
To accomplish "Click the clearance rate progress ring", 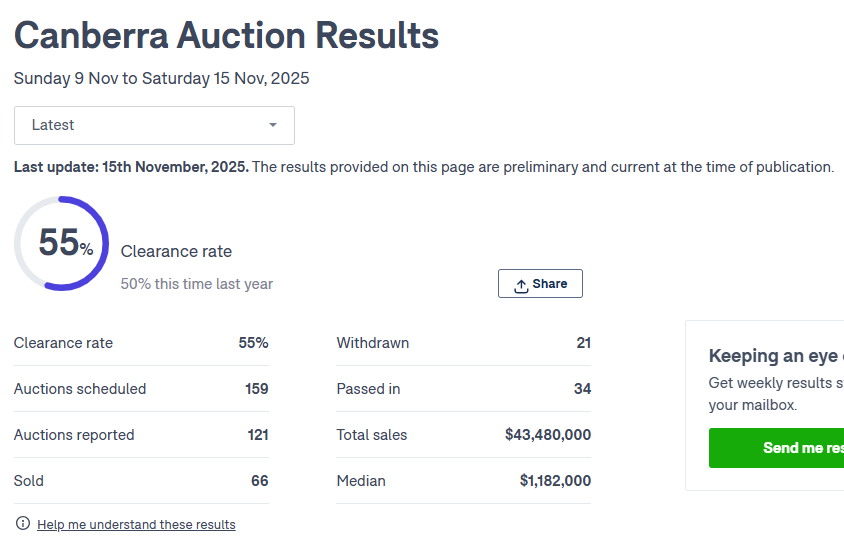I will pos(61,244).
